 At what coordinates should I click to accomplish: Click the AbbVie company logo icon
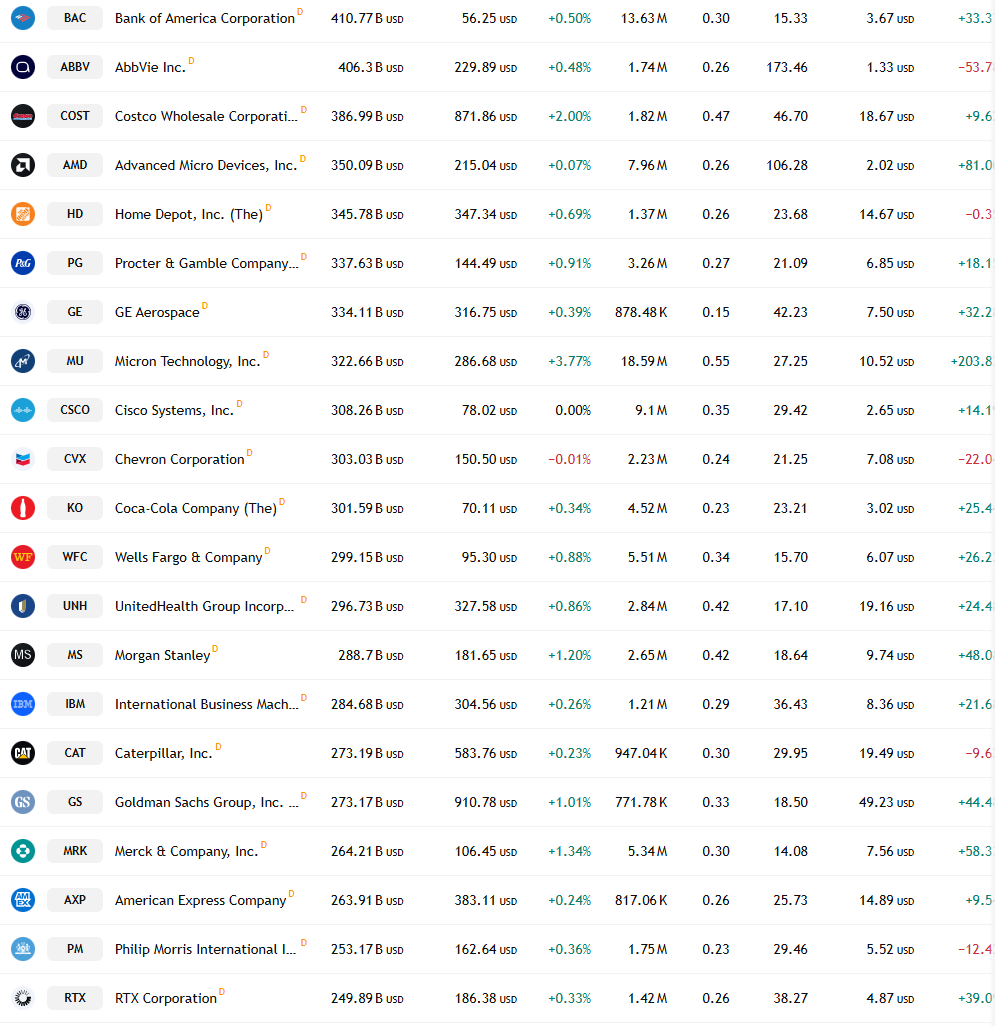point(23,67)
